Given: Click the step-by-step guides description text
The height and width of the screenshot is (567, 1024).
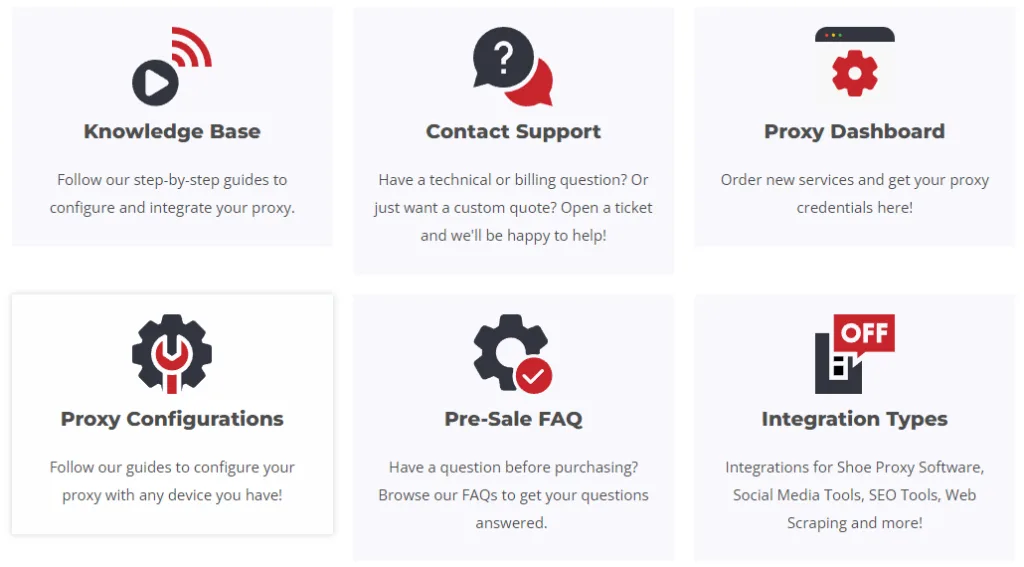Looking at the screenshot, I should [x=172, y=194].
